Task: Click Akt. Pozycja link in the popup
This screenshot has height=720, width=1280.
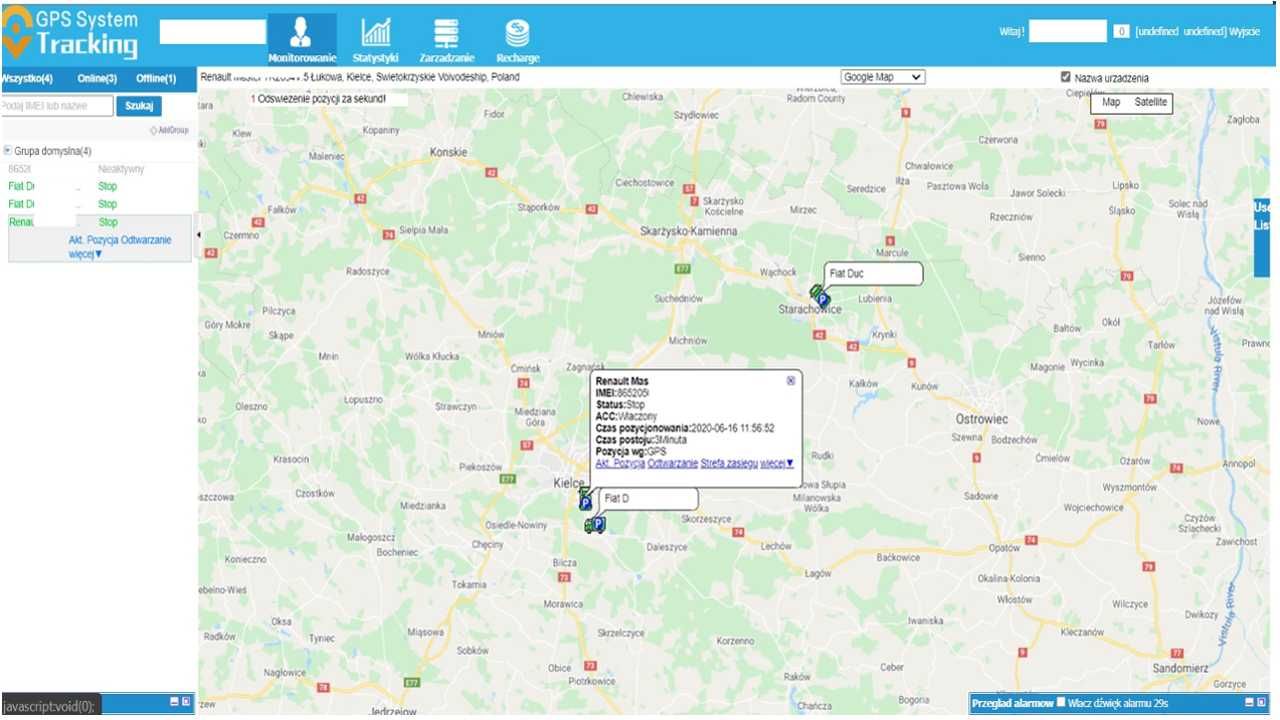Action: (x=620, y=463)
